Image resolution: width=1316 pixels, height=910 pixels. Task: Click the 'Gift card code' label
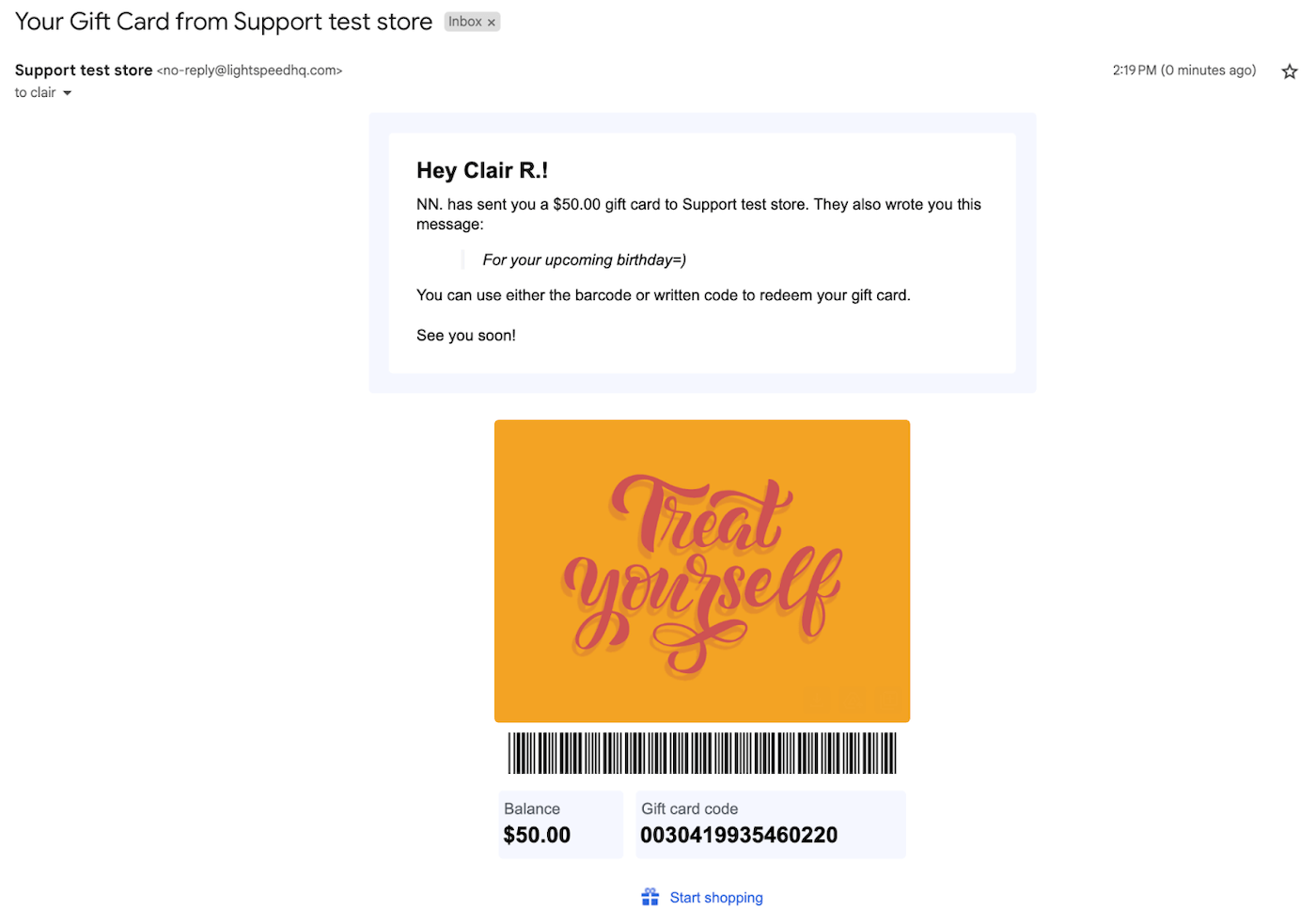[690, 808]
